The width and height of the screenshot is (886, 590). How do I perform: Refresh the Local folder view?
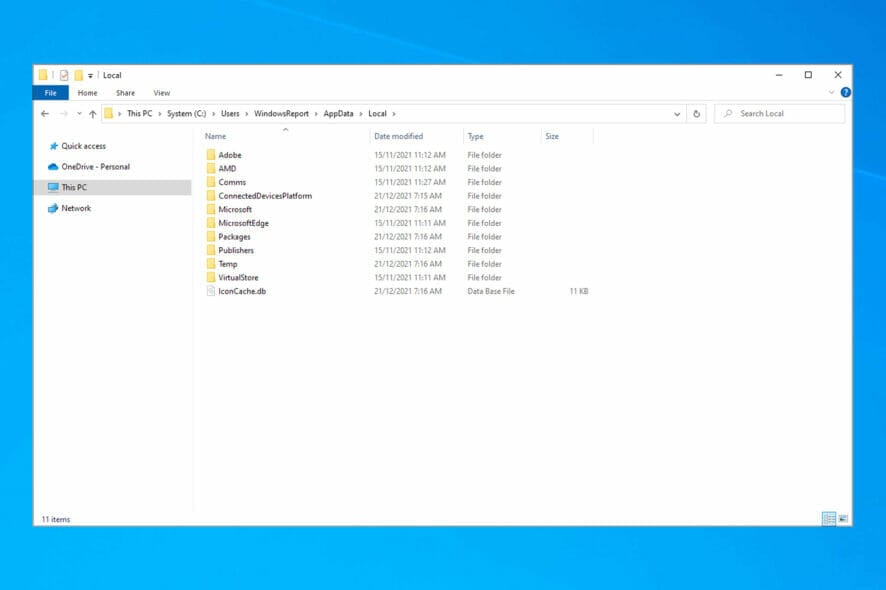tap(697, 114)
